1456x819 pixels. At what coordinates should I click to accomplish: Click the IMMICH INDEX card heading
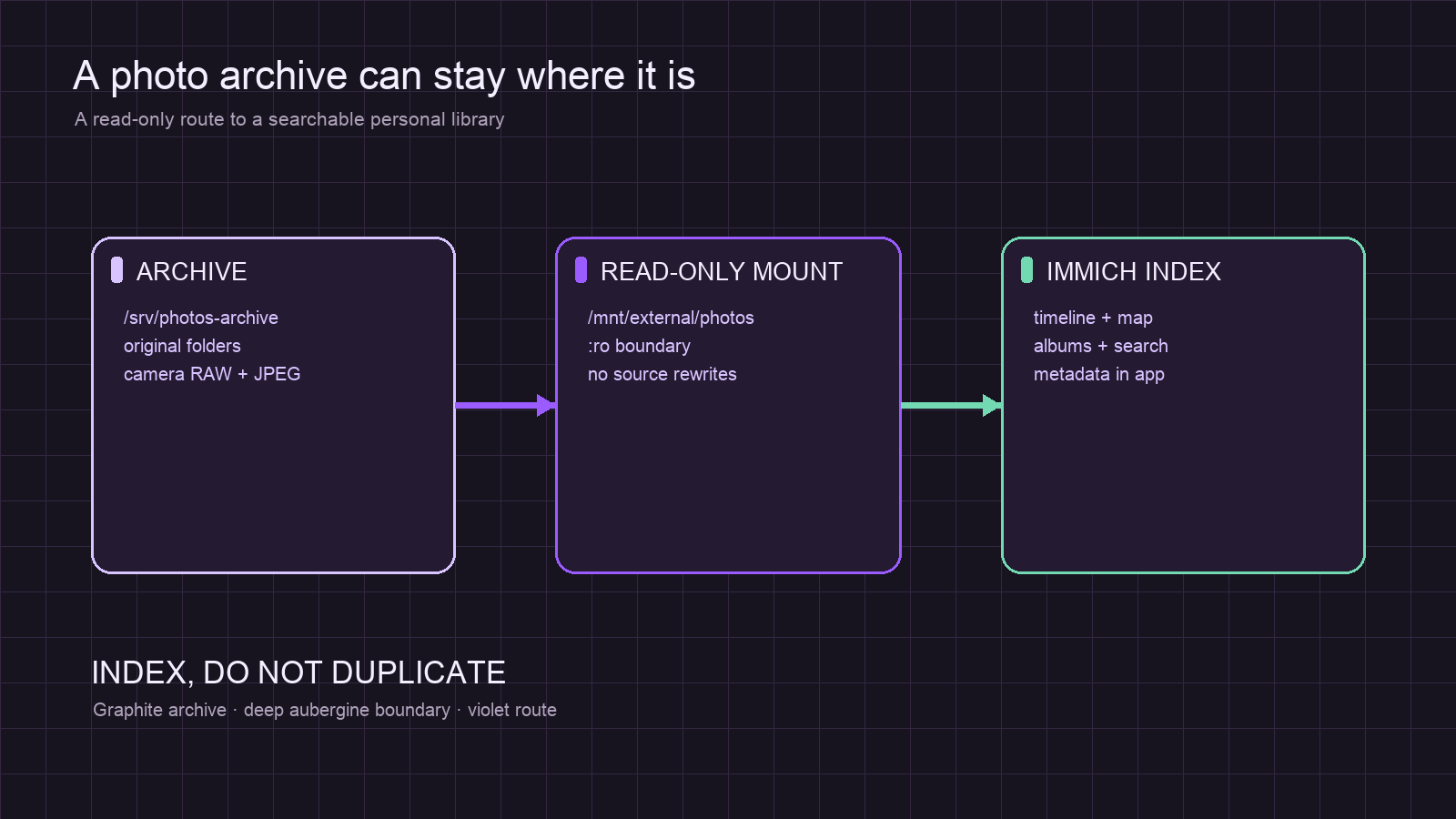pos(1134,271)
